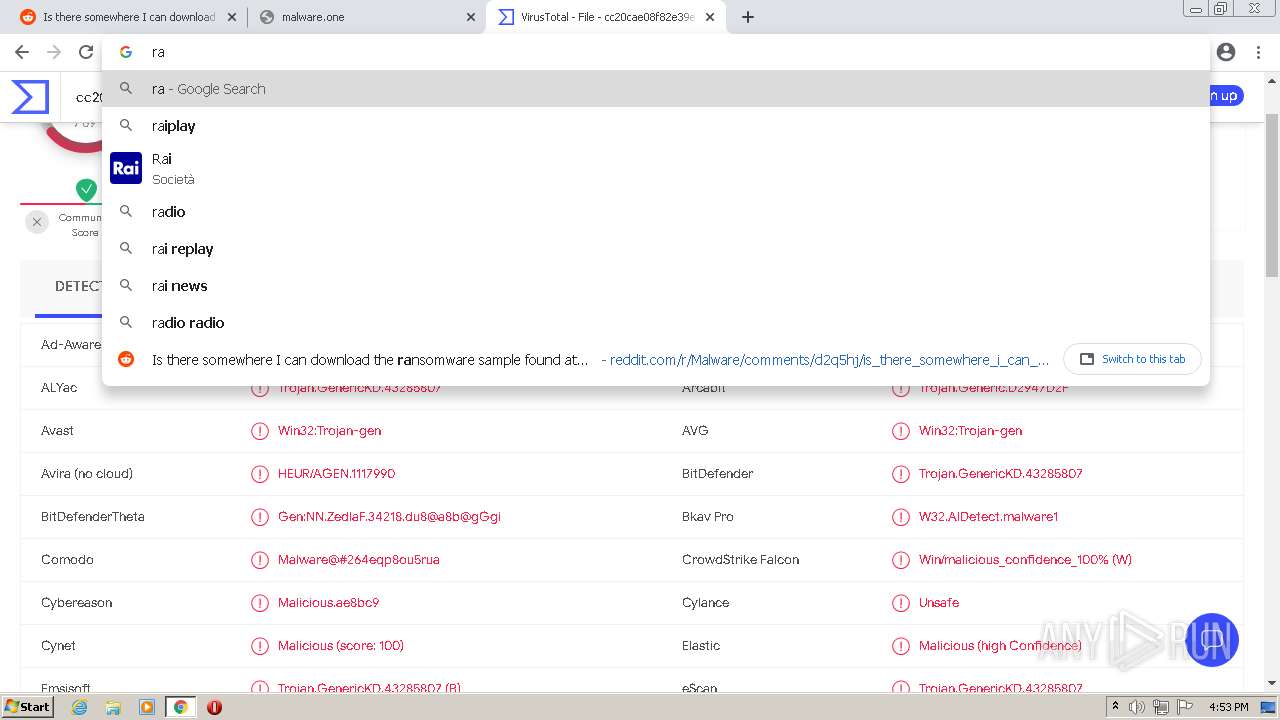Click the CrowdStrike Falcon malicious_confidence result
1280x720 pixels.
pos(1025,560)
